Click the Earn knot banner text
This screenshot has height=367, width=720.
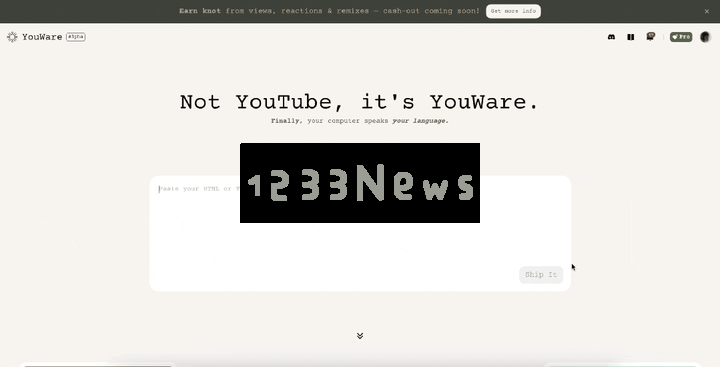pos(329,11)
